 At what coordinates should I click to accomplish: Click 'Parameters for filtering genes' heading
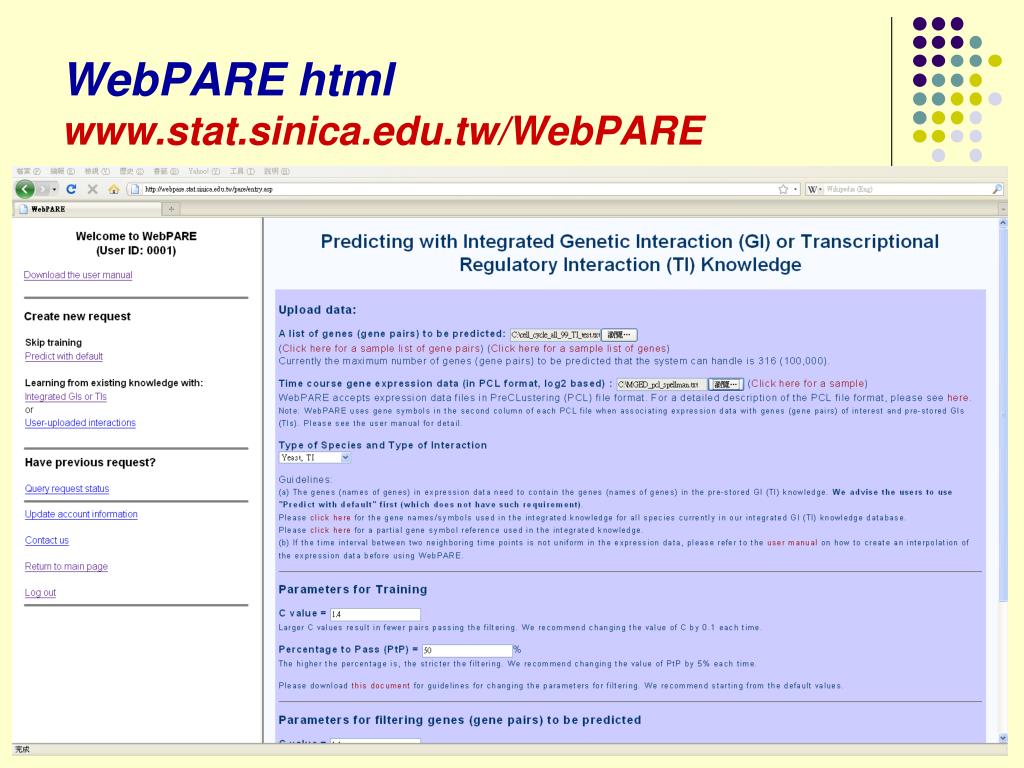(460, 720)
